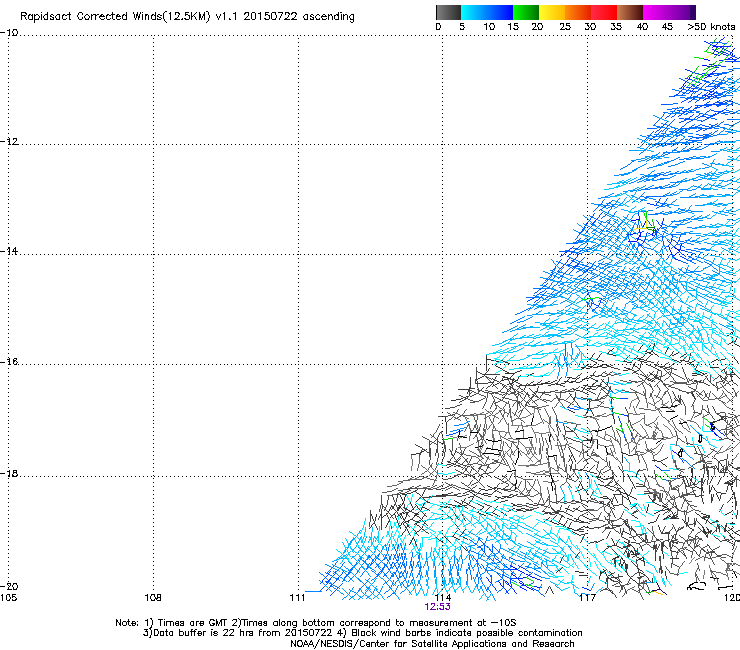The width and height of the screenshot is (740, 650).
Task: Pick the brown 35–40 knots legend segment
Action: click(630, 12)
